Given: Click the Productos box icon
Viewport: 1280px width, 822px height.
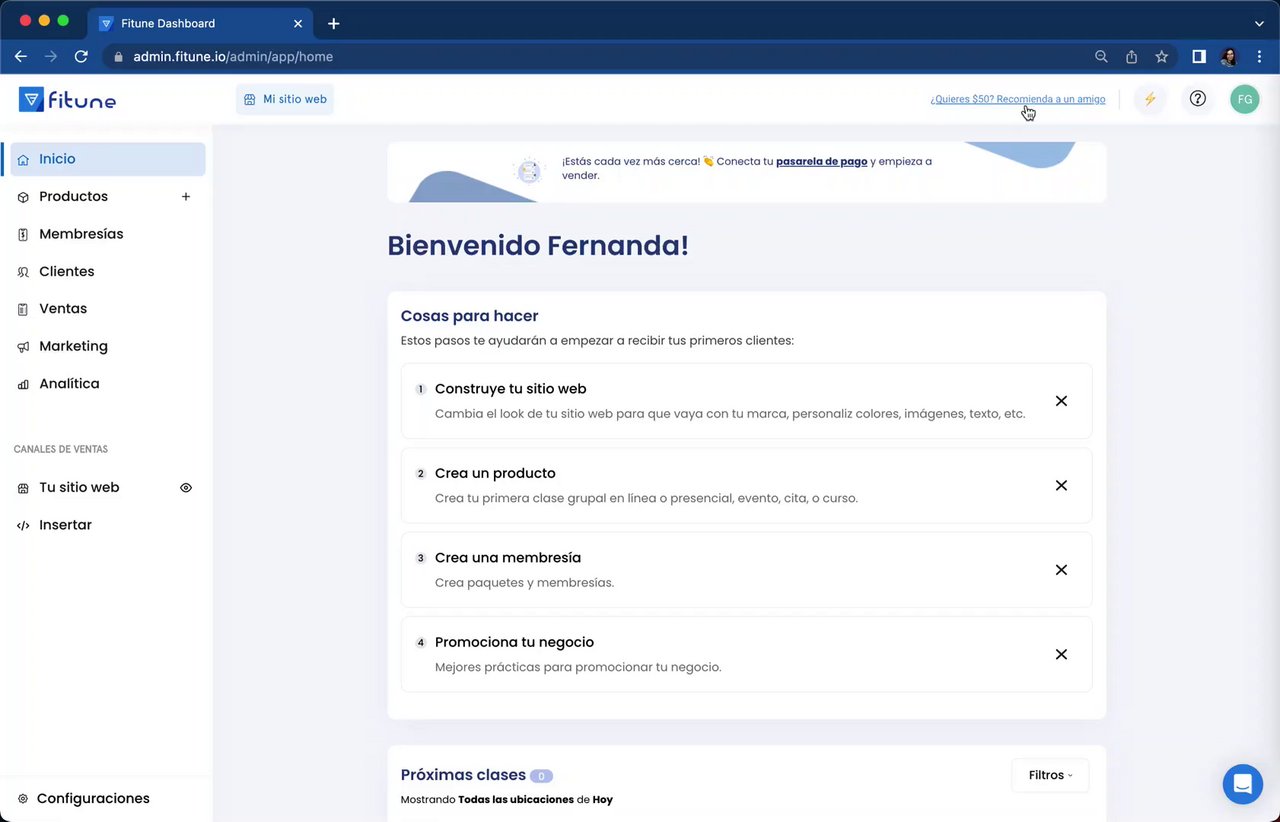Looking at the screenshot, I should [x=23, y=197].
